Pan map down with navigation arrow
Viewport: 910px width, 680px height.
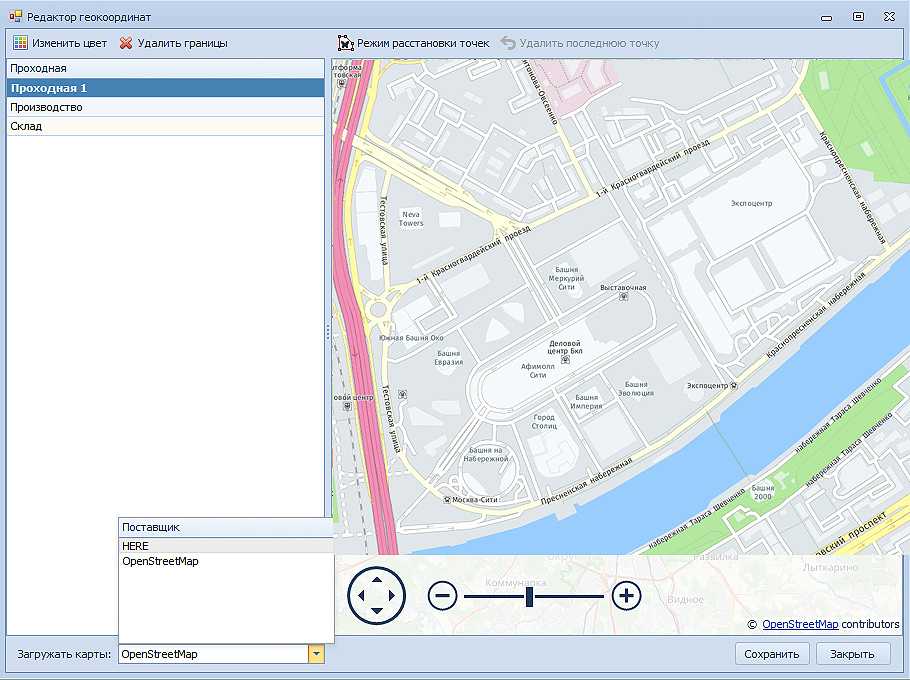pyautogui.click(x=377, y=611)
